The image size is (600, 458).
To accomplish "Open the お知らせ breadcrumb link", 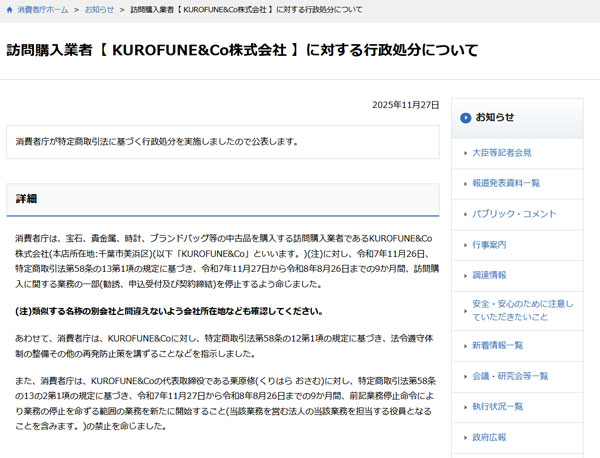I will click(99, 9).
